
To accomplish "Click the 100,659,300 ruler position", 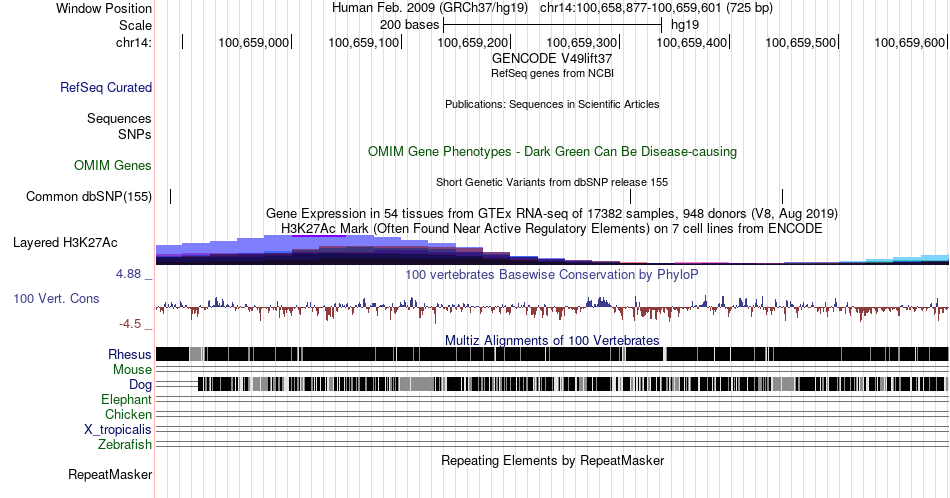I will click(x=582, y=42).
